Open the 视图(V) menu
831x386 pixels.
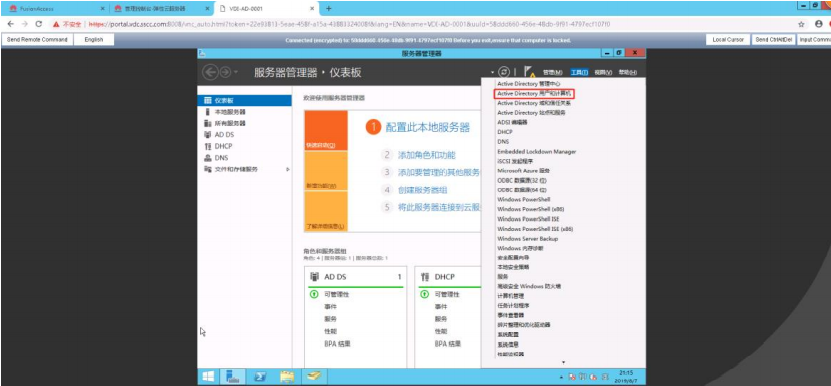pyautogui.click(x=603, y=73)
